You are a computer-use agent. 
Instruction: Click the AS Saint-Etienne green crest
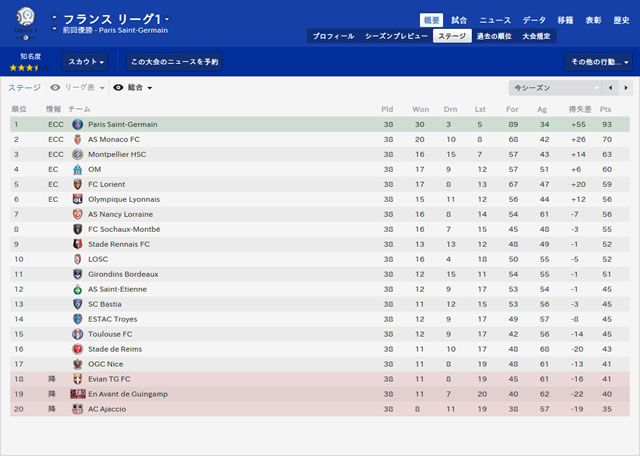point(78,289)
